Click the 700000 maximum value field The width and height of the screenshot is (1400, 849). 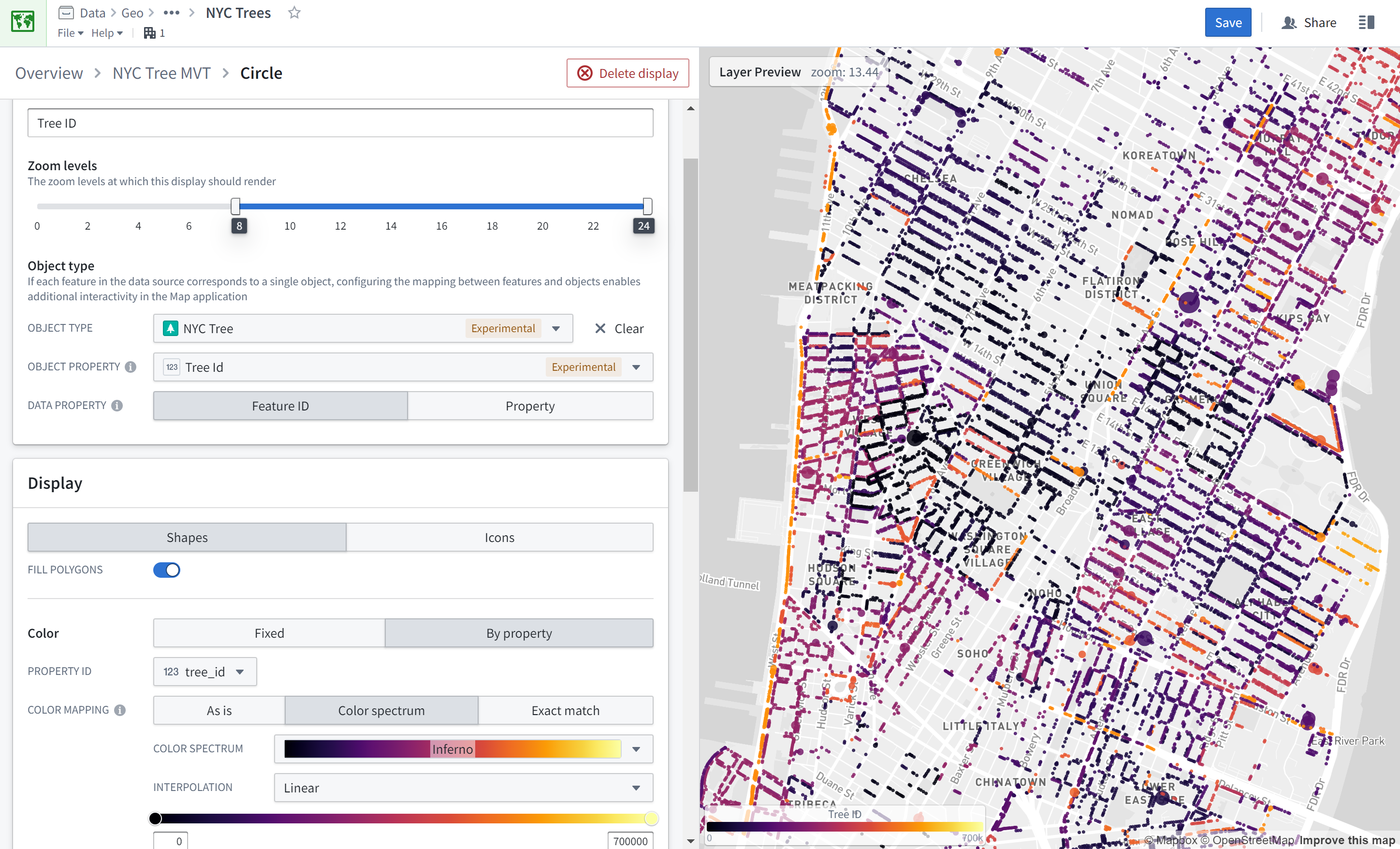[x=630, y=841]
